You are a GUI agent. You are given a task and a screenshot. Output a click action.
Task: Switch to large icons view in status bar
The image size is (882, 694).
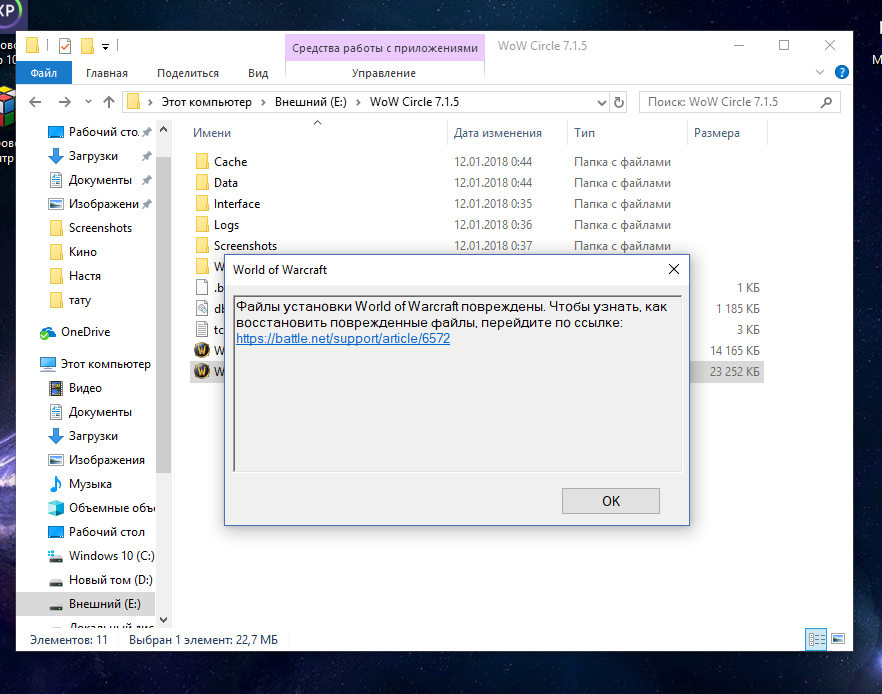pos(838,638)
